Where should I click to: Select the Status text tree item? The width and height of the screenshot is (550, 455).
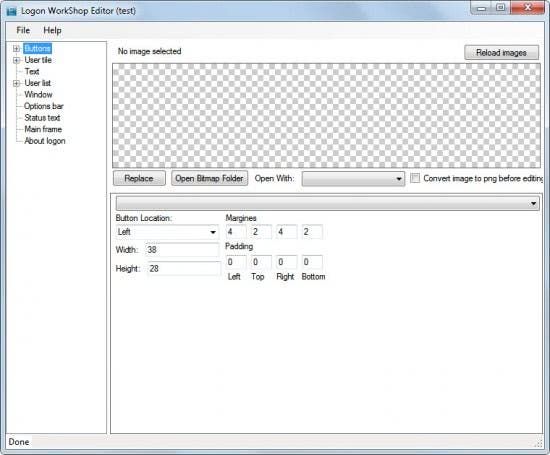pos(42,118)
